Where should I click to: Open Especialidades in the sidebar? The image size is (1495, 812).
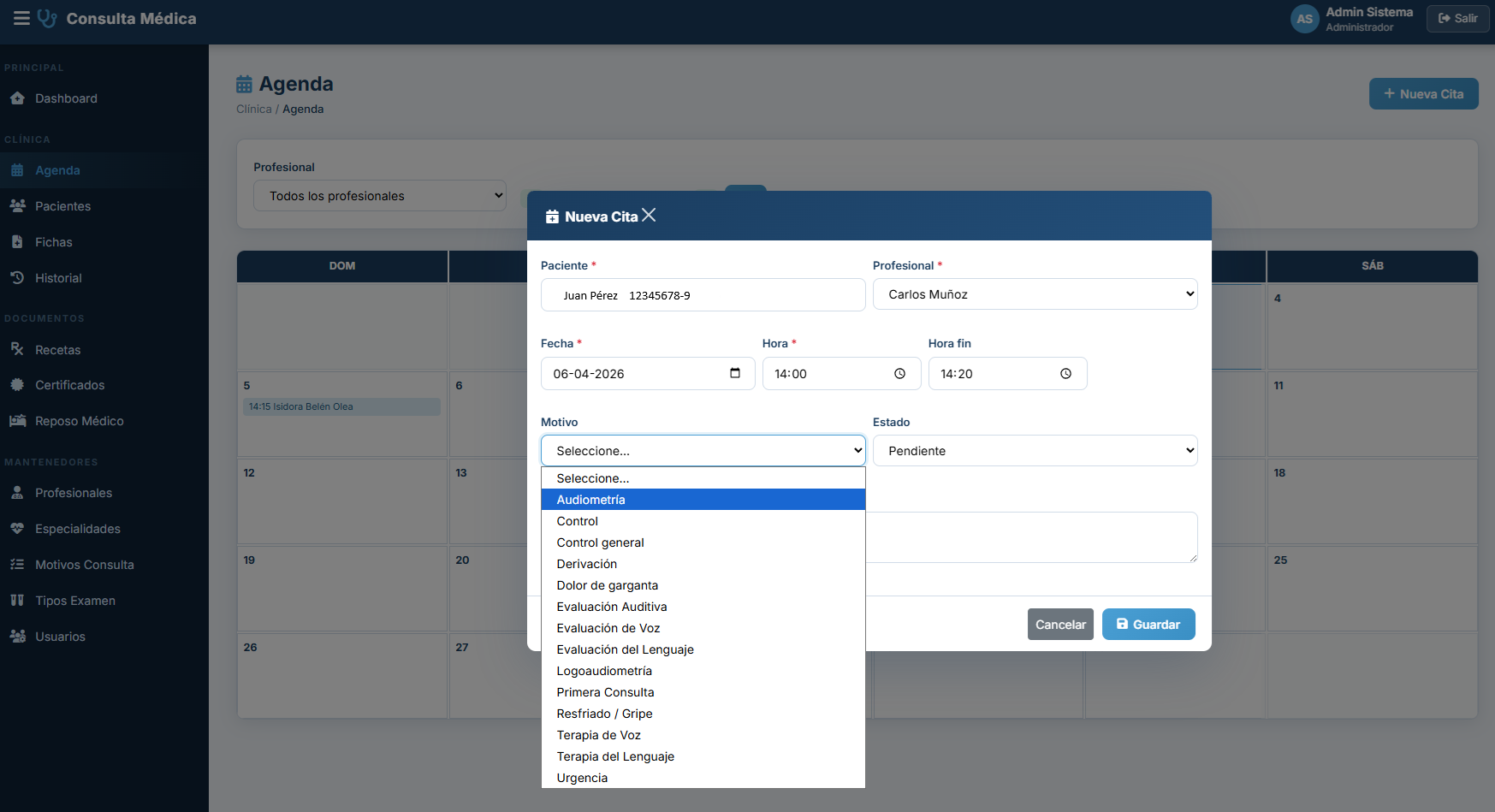[104, 529]
